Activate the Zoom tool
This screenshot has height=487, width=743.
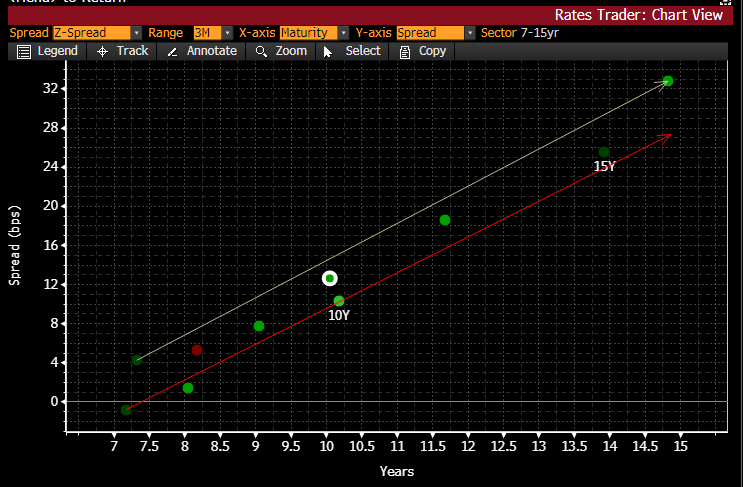tap(281, 51)
